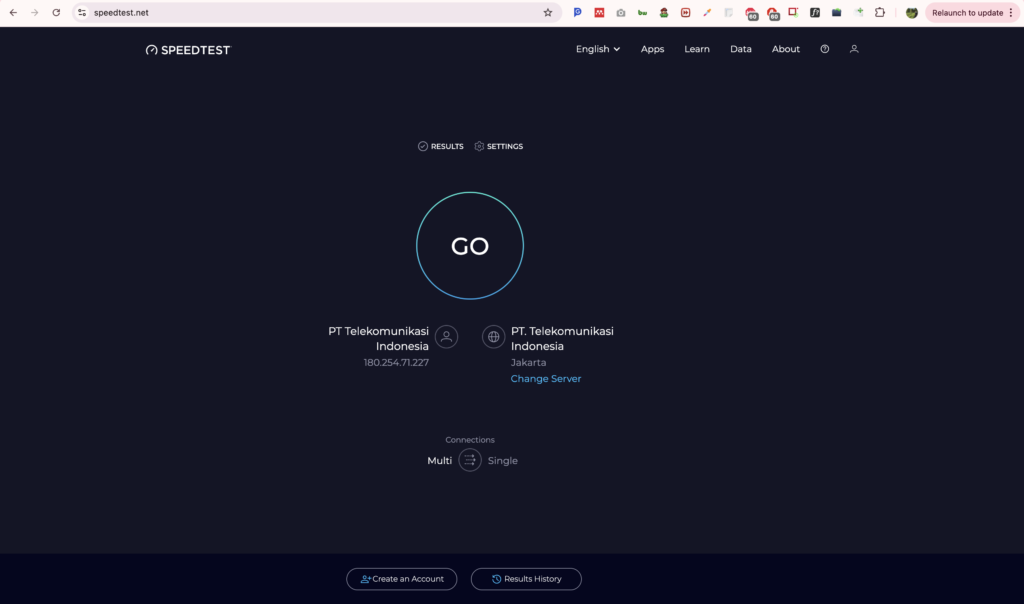Toggle the Multi/Single connections switch
The image size is (1024, 604).
click(470, 460)
